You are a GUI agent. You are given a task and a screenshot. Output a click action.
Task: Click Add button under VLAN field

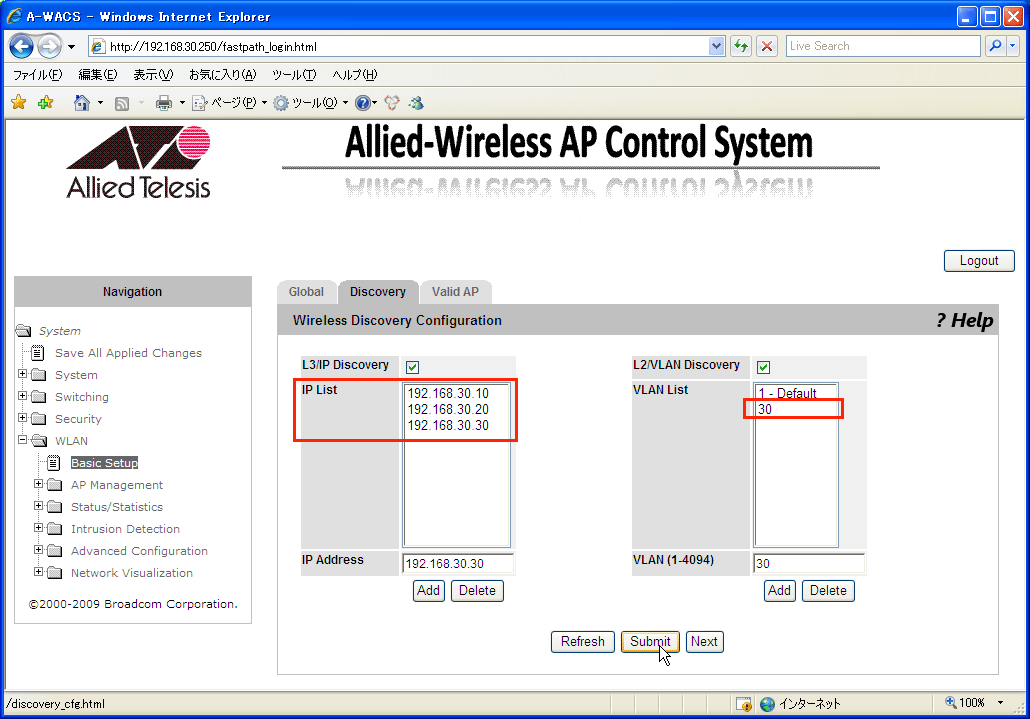[x=780, y=590]
